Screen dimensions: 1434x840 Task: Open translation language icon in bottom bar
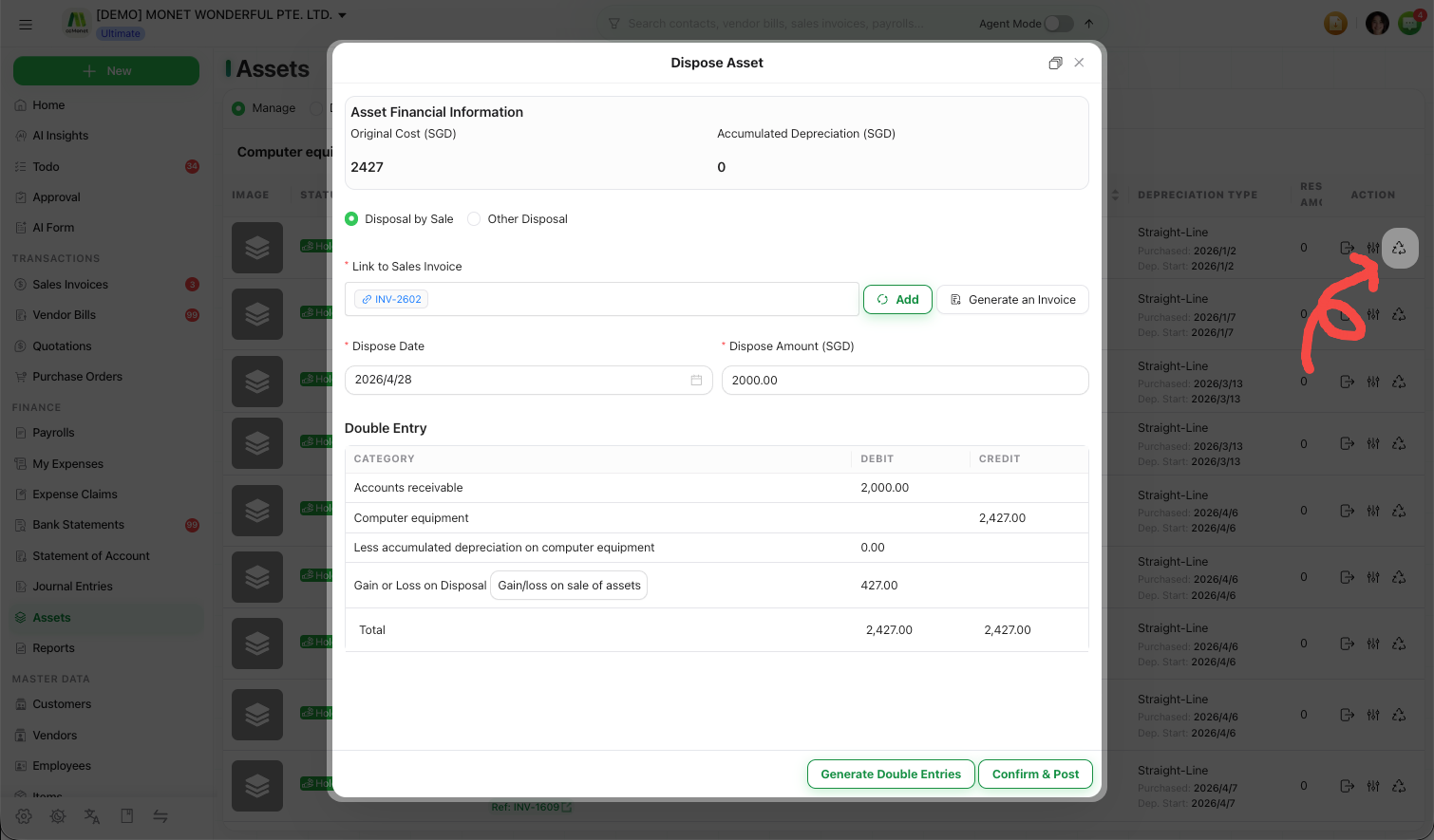point(92,816)
